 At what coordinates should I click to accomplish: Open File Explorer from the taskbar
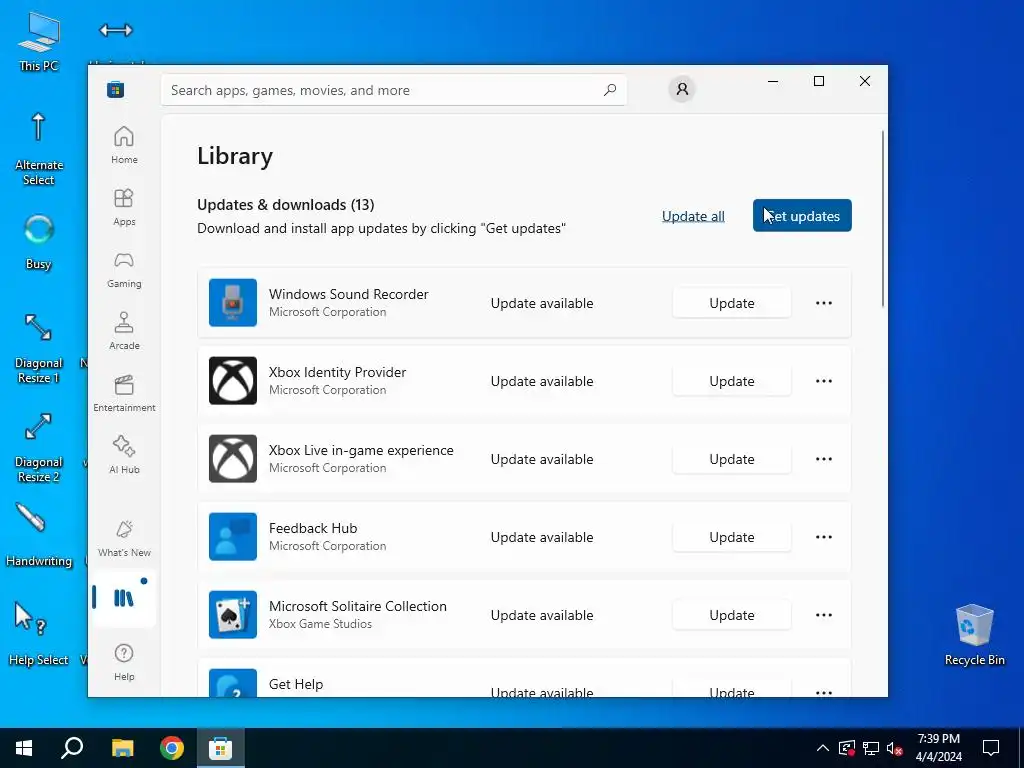(122, 748)
